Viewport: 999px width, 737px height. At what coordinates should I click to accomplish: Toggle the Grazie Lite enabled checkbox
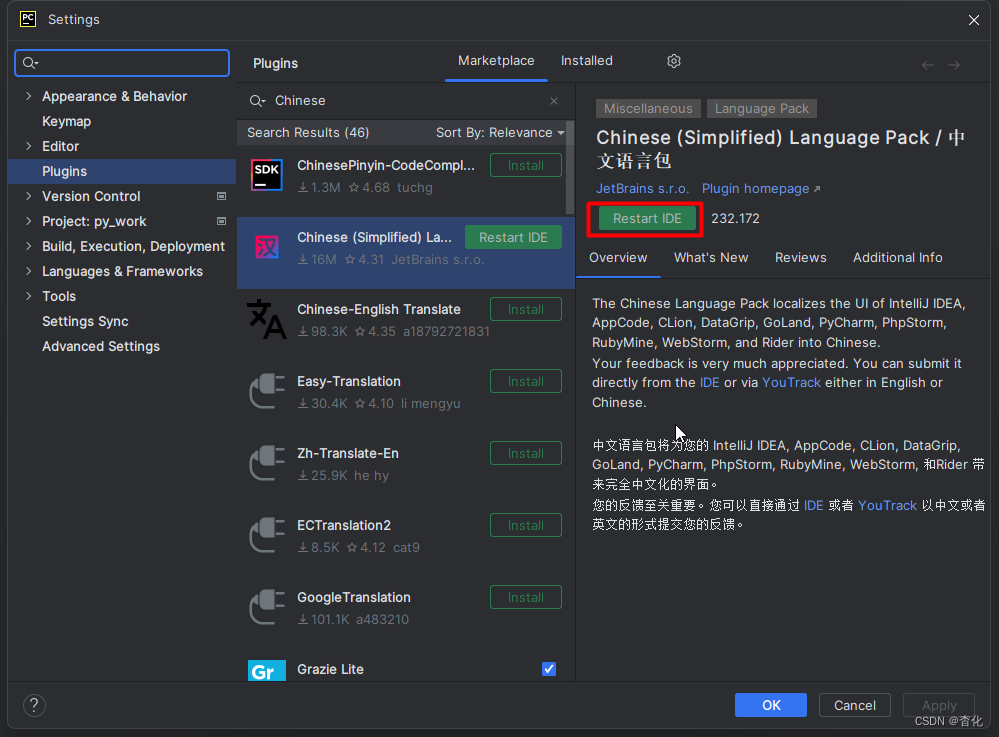click(549, 669)
